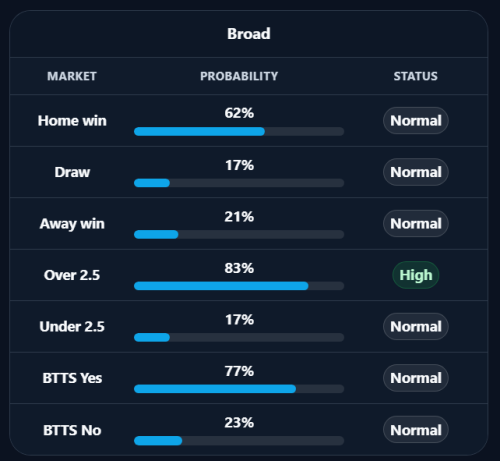Screen dimensions: 500x461
Task: Click the PROBABILITY column header
Action: pos(239,76)
